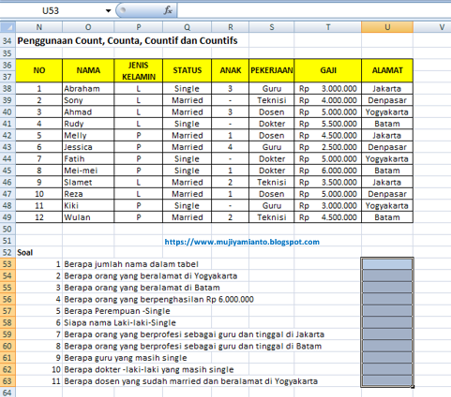This screenshot has height=397, width=451.
Task: Select the cell with name Slamet
Action: [x=88, y=182]
